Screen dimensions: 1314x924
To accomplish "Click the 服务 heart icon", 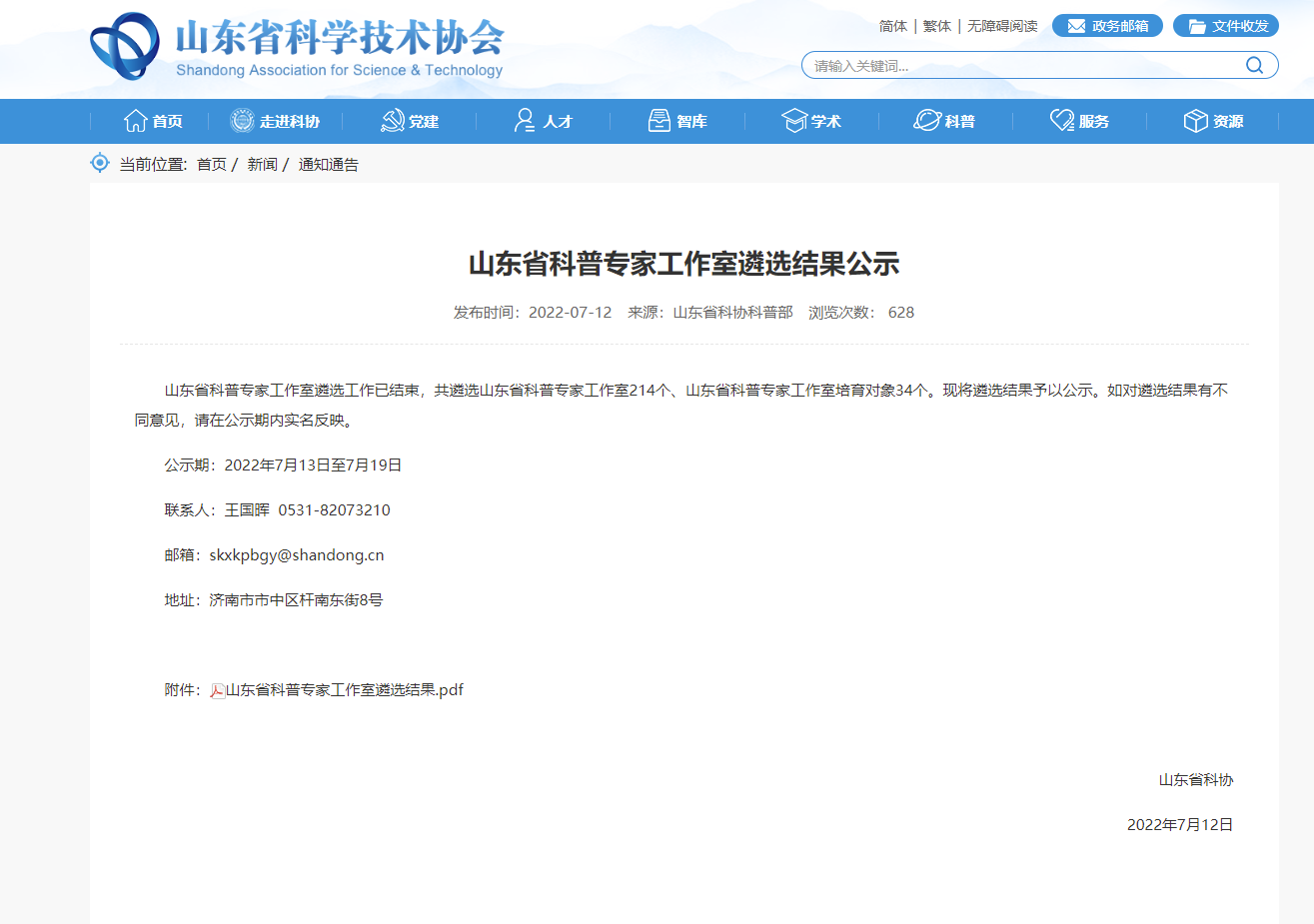I will pos(1061,121).
